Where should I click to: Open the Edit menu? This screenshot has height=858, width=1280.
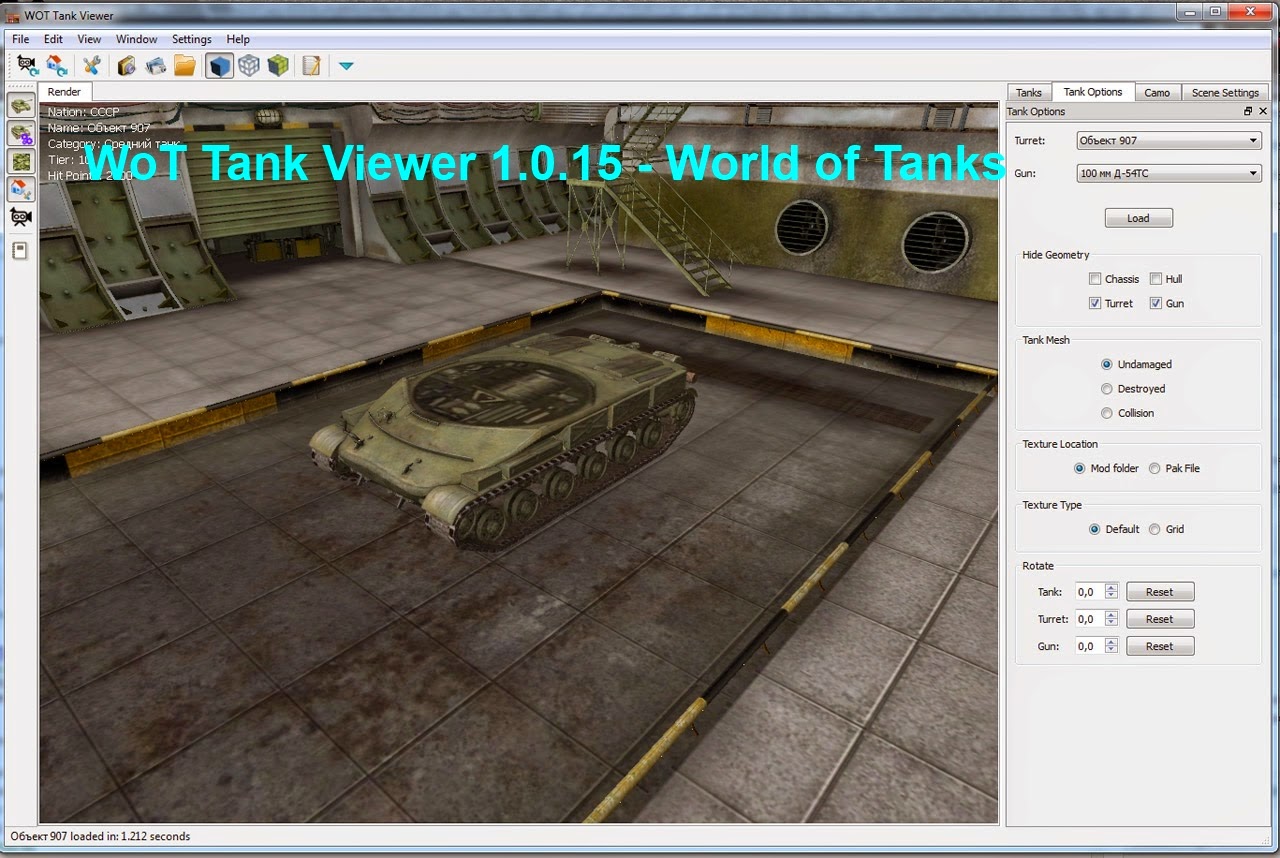coord(53,39)
